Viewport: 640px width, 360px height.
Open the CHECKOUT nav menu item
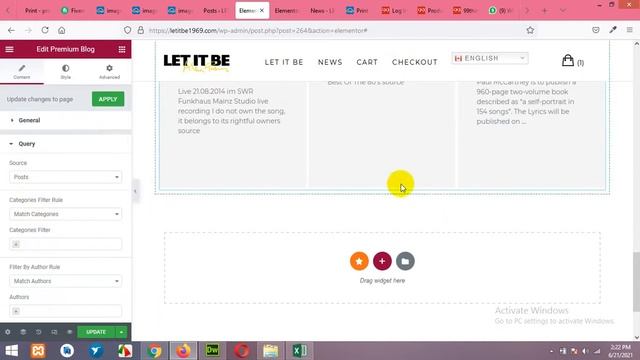415,62
